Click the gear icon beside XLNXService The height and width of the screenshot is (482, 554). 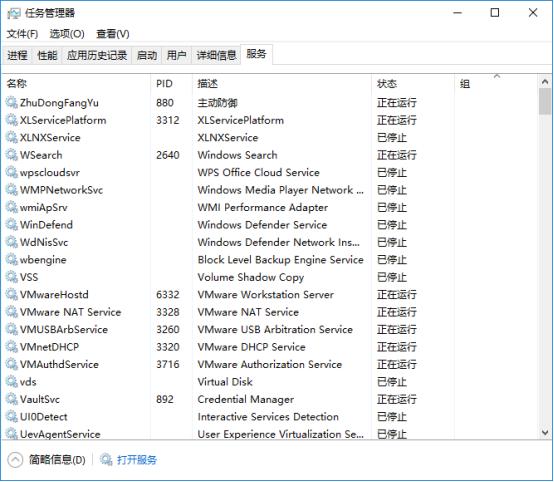click(11, 137)
